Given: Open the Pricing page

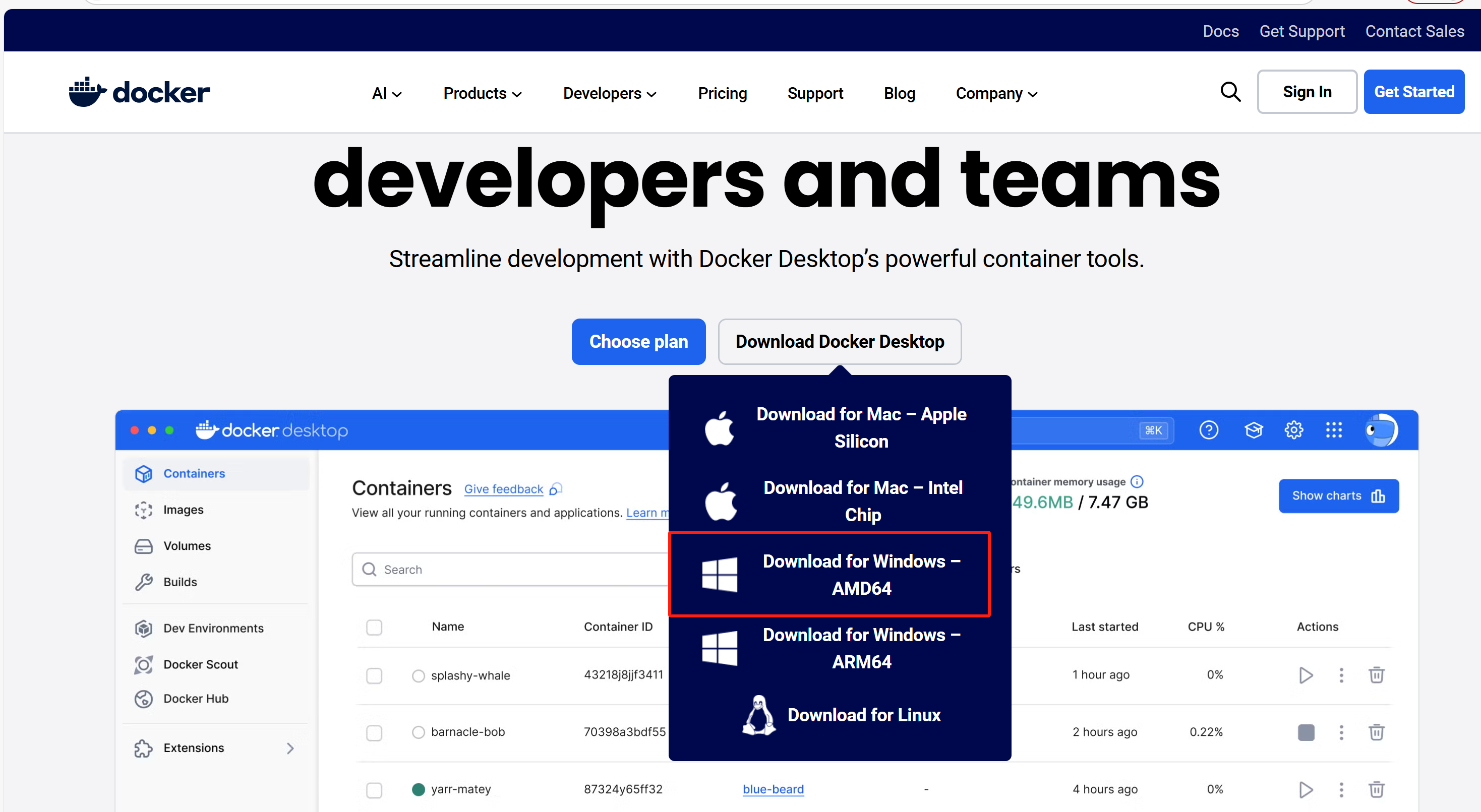Looking at the screenshot, I should [x=722, y=93].
